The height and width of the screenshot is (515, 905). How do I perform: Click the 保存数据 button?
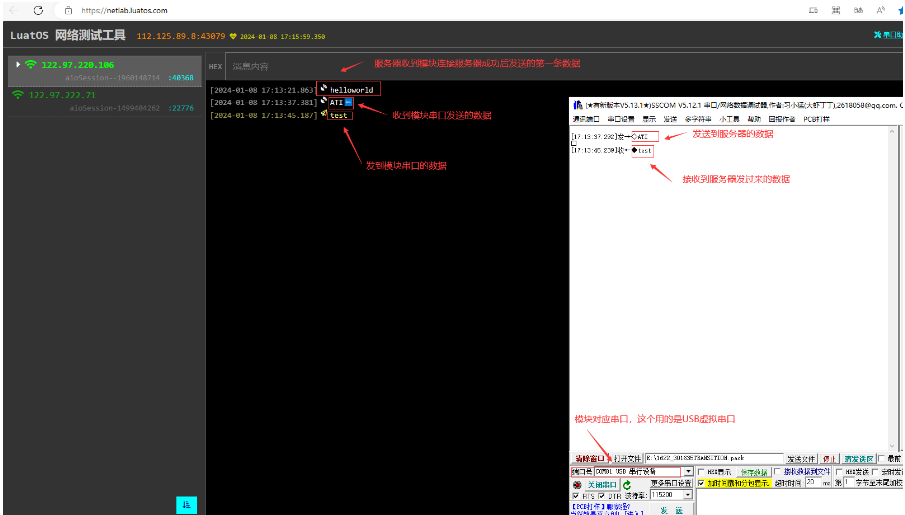point(754,472)
